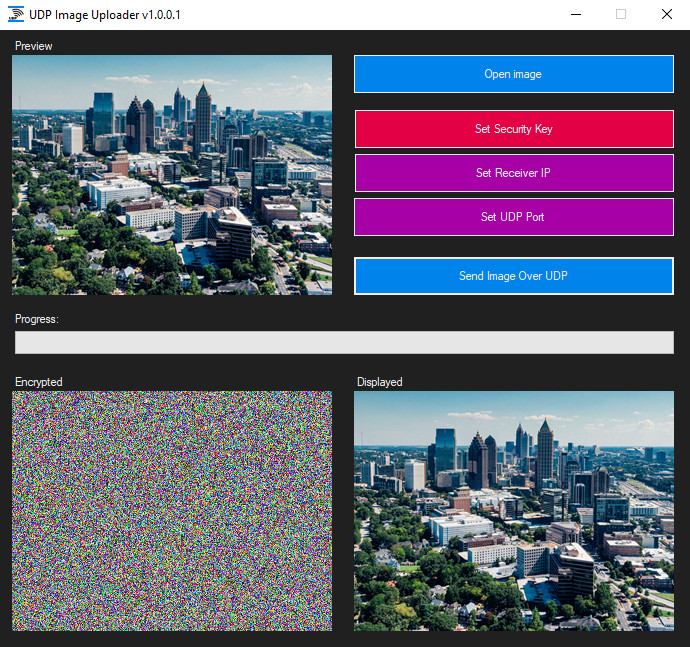Image resolution: width=690 pixels, height=647 pixels.
Task: Click the Set Security Key button
Action: 513,129
